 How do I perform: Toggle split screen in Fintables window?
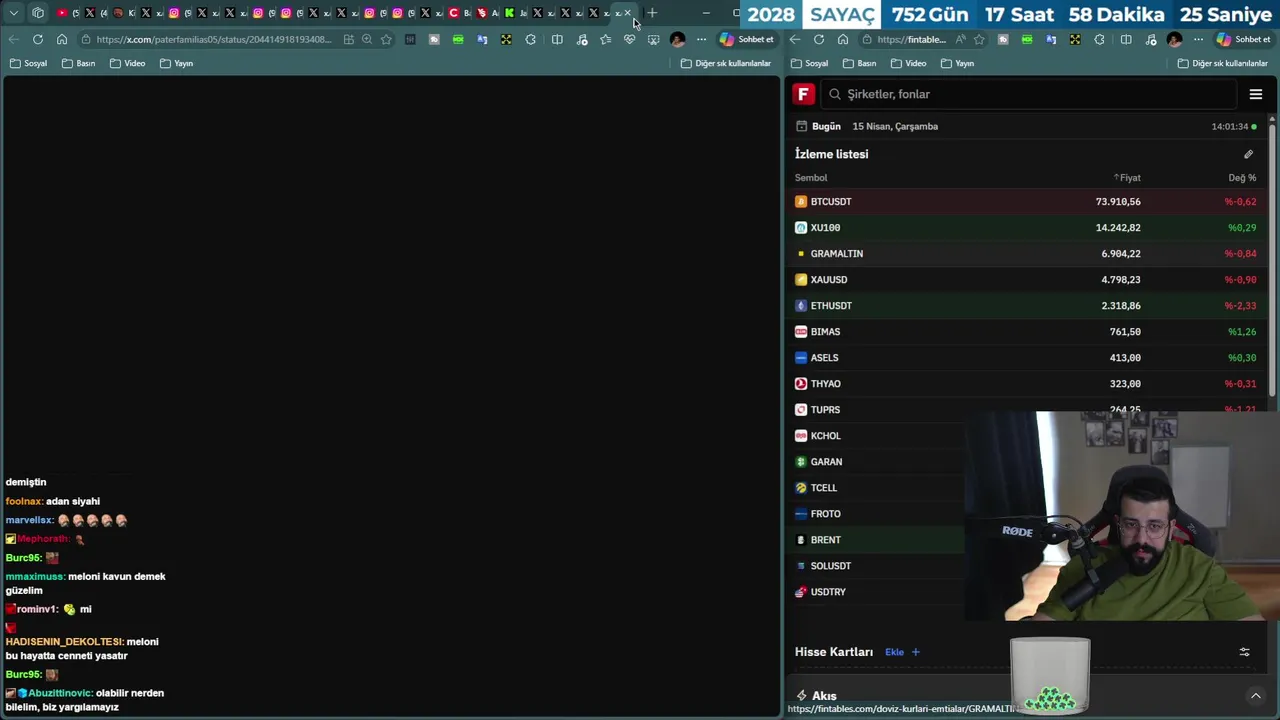(x=1126, y=39)
